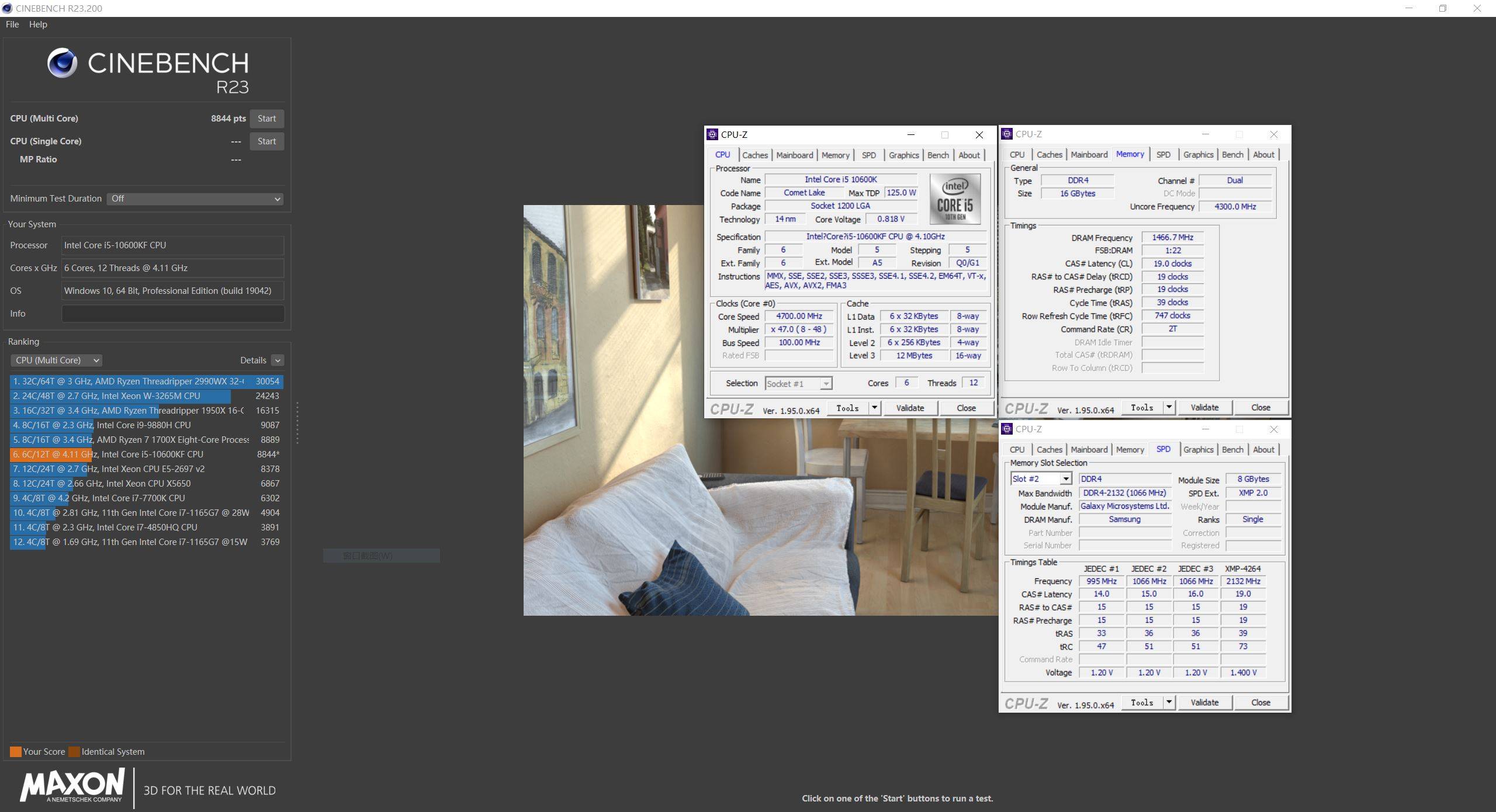Viewport: 1496px width, 812px height.
Task: Select Core i9-9880H ranking entry
Action: pyautogui.click(x=147, y=425)
